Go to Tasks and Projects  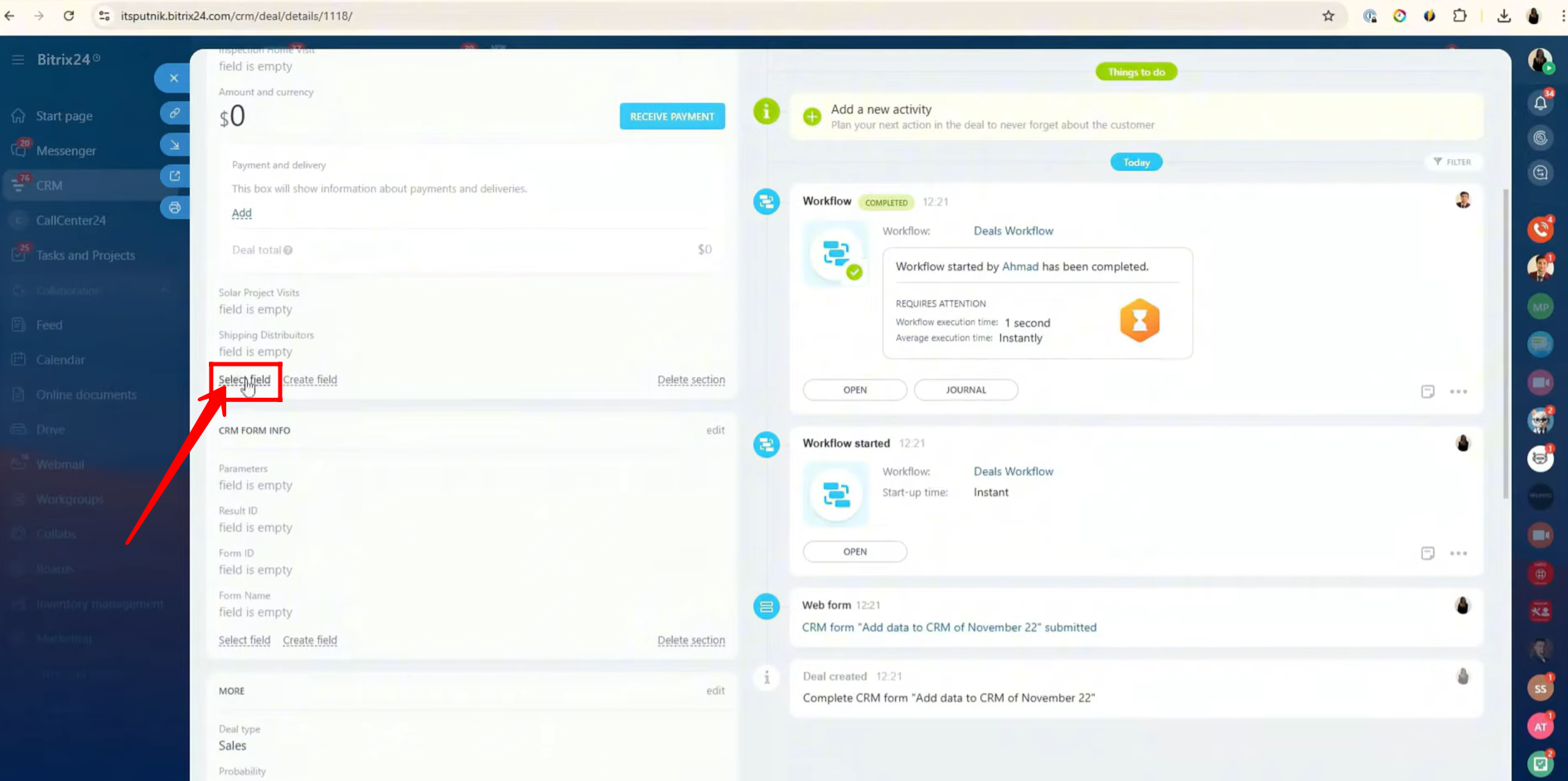click(85, 255)
